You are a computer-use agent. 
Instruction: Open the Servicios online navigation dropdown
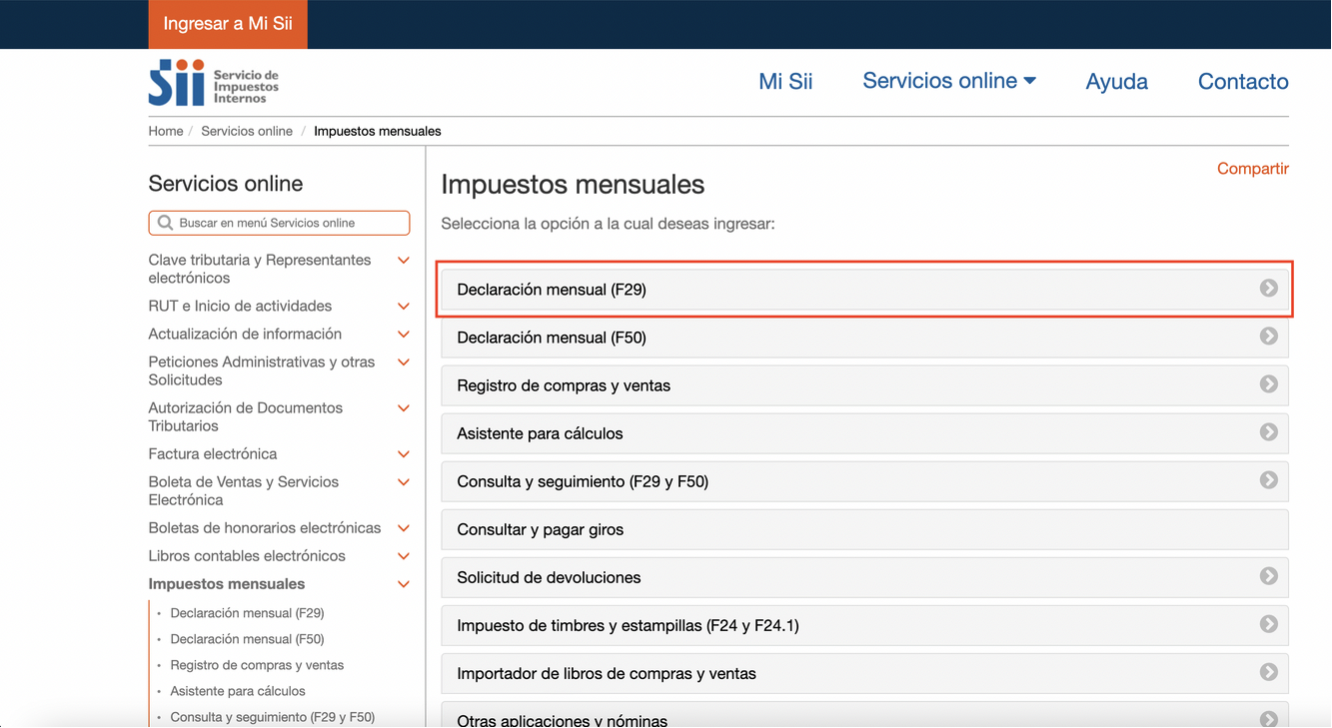[948, 80]
